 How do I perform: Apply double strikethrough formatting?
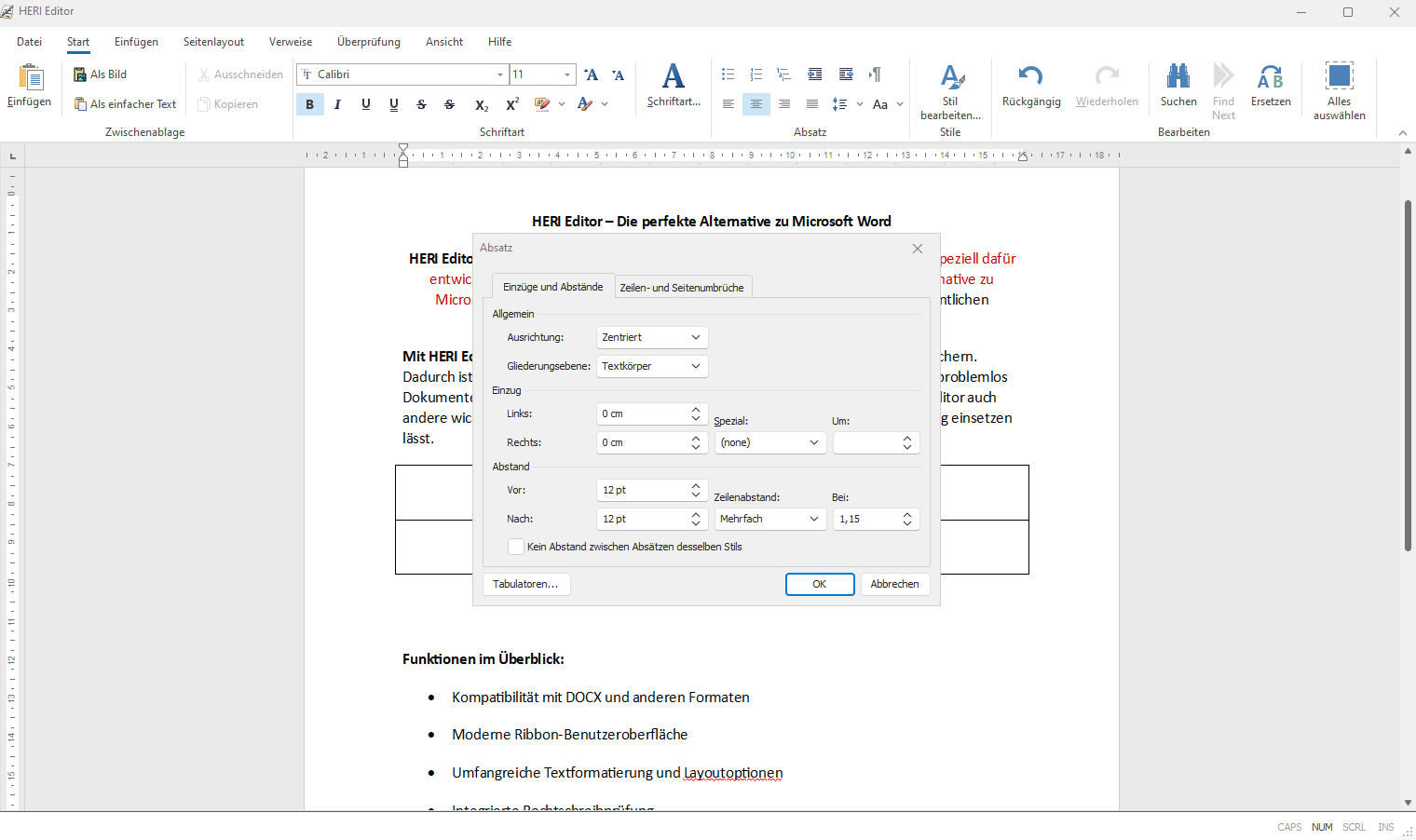[x=449, y=104]
